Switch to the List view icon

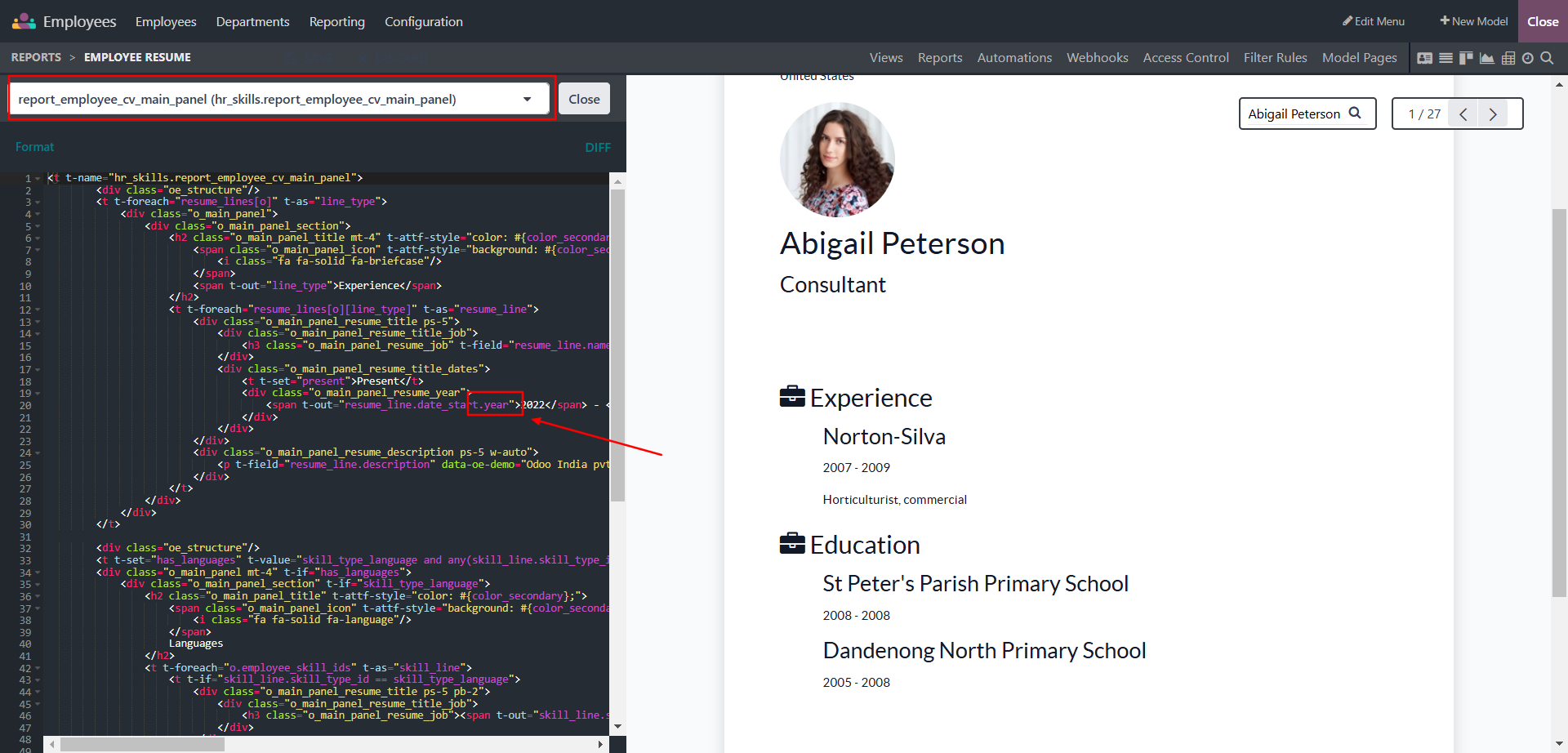tap(1445, 58)
